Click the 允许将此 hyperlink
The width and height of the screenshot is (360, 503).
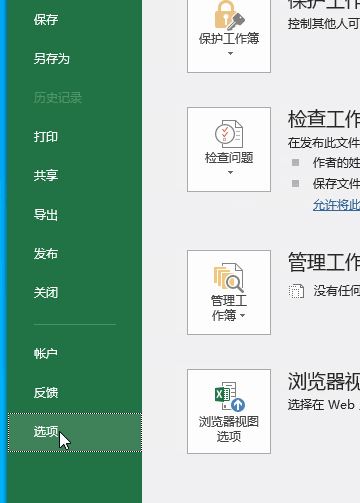[x=336, y=205]
